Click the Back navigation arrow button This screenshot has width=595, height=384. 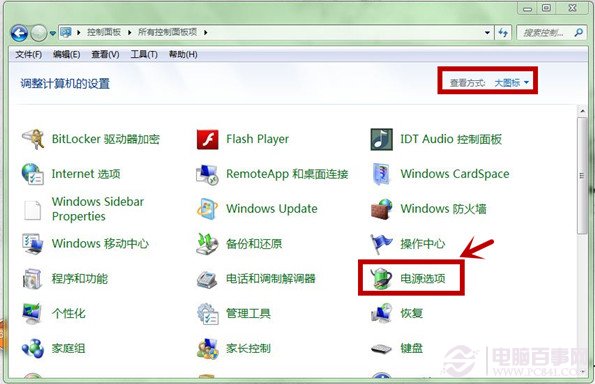click(x=19, y=33)
